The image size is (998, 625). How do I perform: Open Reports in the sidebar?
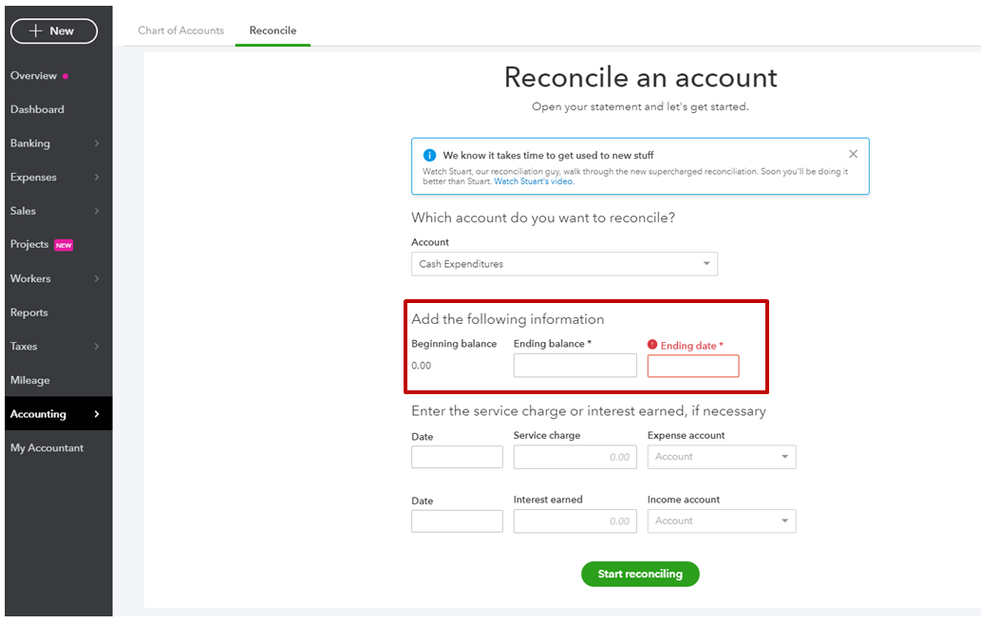[x=29, y=312]
